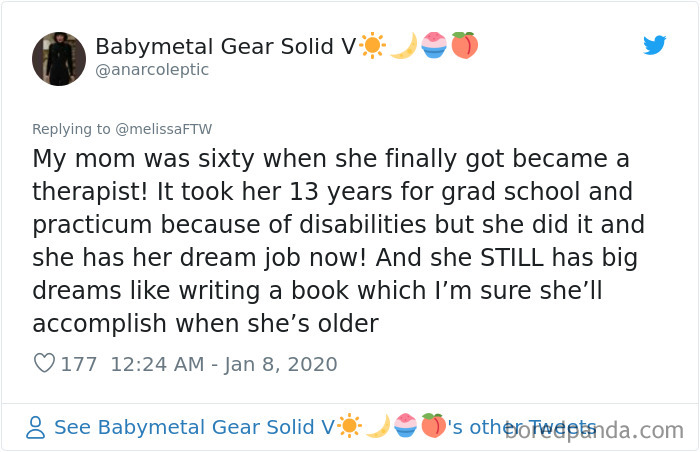Screen dimensions: 700x452
Task: Visit the @anarcoleptic handle
Action: 152,70
